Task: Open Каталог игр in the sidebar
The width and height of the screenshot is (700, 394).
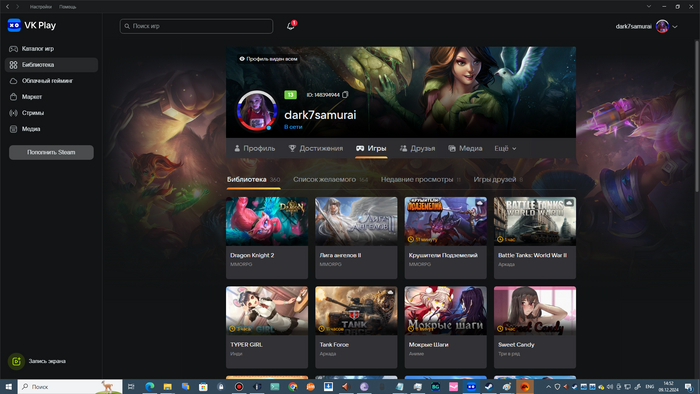Action: pyautogui.click(x=38, y=49)
